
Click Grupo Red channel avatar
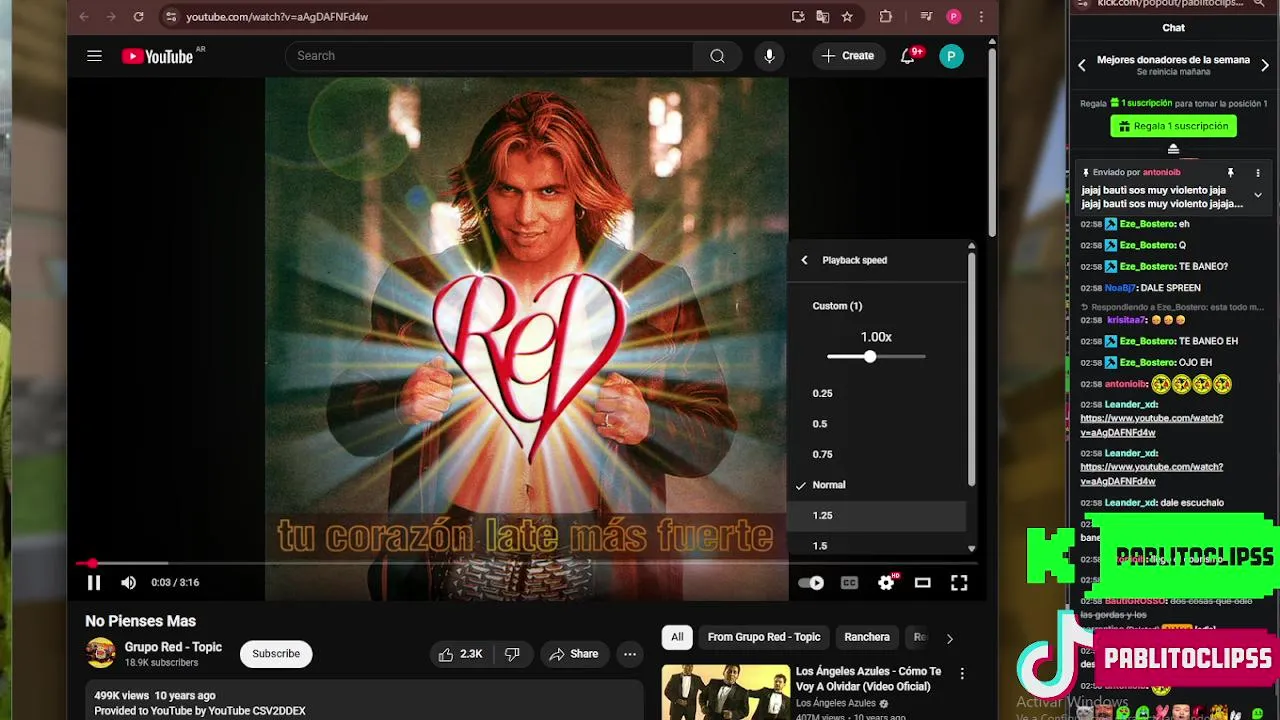pyautogui.click(x=100, y=654)
